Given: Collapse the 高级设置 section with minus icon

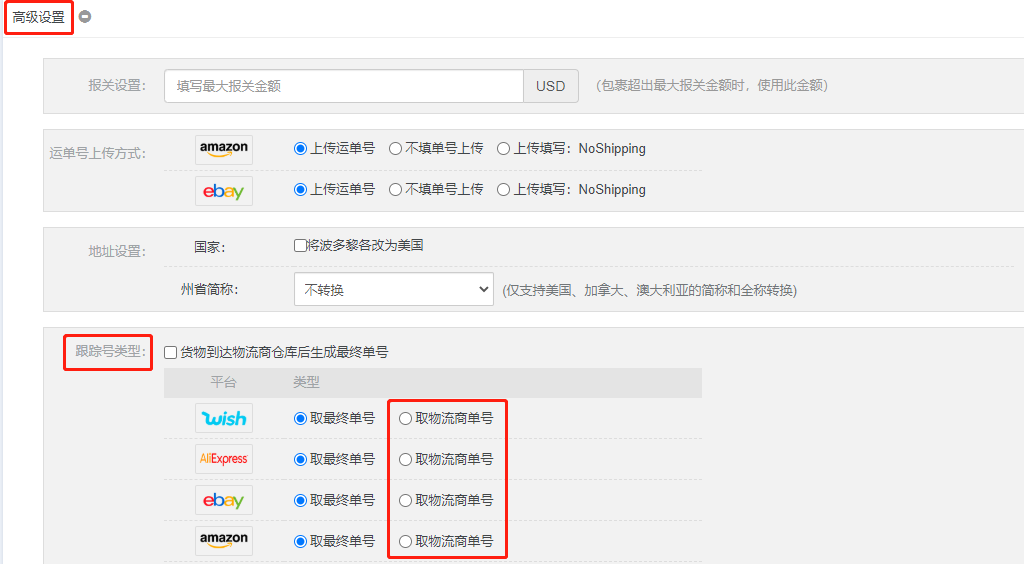Looking at the screenshot, I should (x=85, y=16).
